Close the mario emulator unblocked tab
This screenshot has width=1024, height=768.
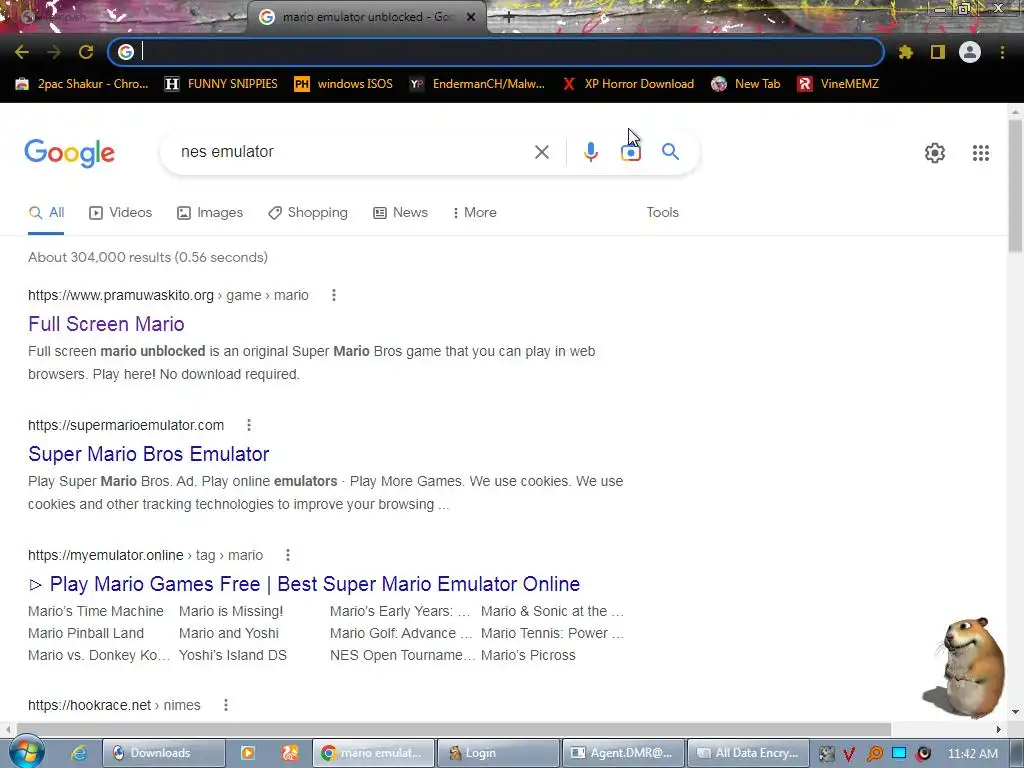(x=471, y=17)
